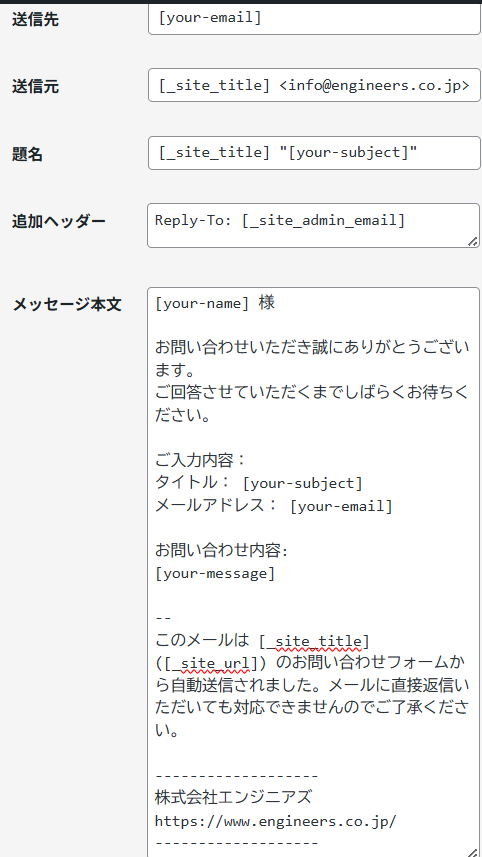Click the [your-name] 様 line in message body

coord(215,303)
